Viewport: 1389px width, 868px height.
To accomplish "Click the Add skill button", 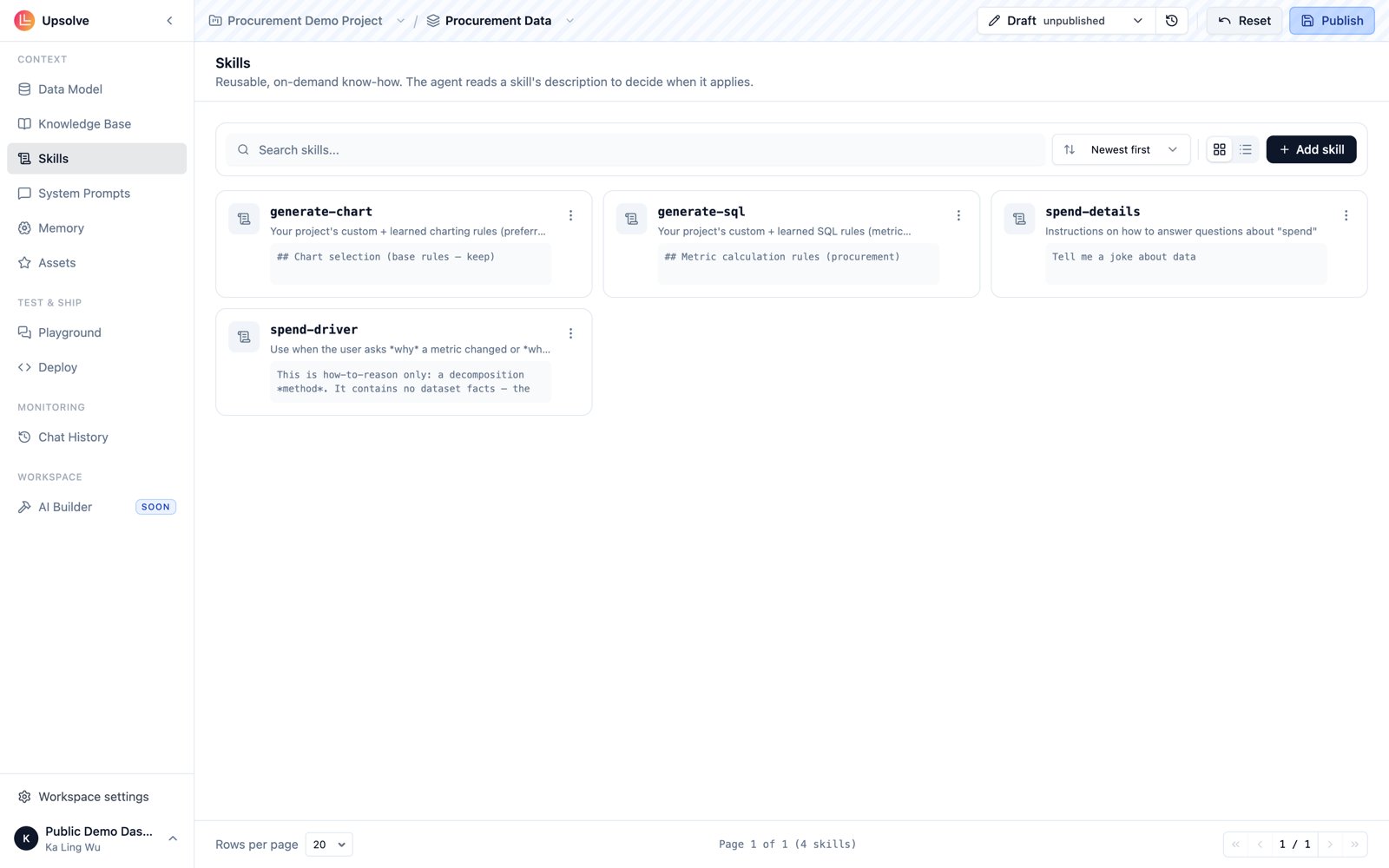I will [x=1311, y=150].
